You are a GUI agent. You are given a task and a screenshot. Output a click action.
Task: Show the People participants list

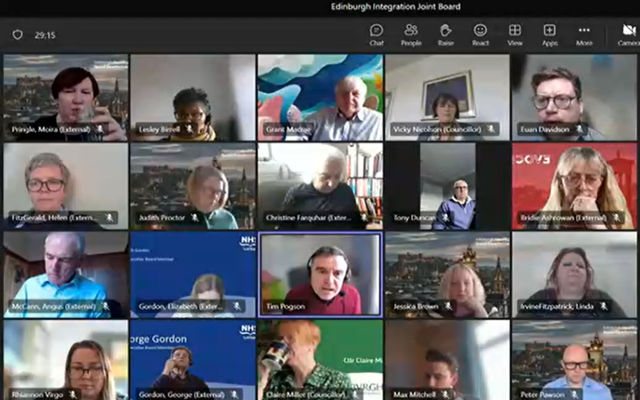coord(411,35)
